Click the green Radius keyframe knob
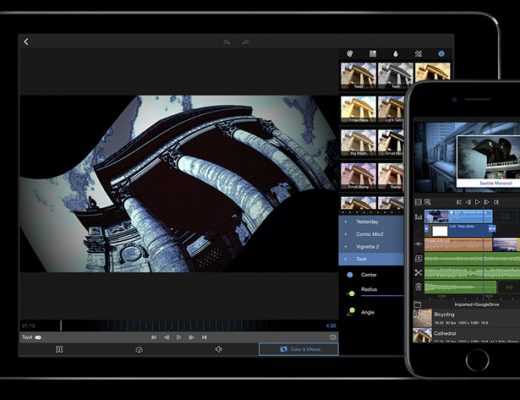 pyautogui.click(x=351, y=294)
